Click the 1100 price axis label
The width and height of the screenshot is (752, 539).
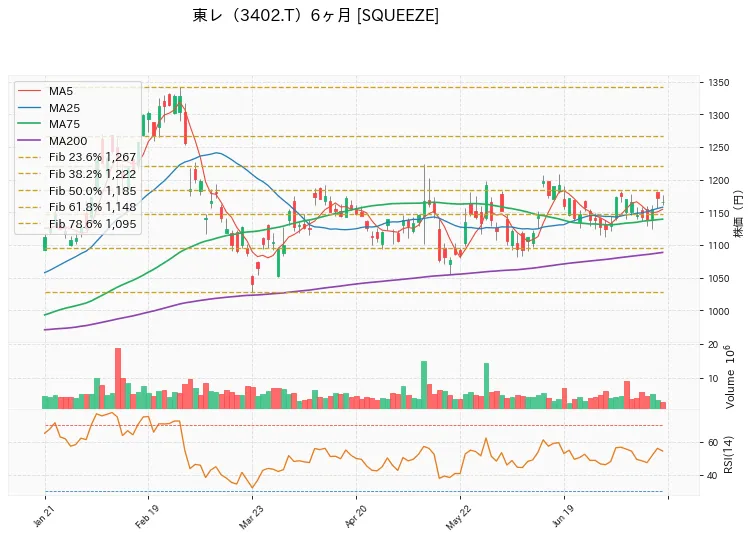[718, 246]
